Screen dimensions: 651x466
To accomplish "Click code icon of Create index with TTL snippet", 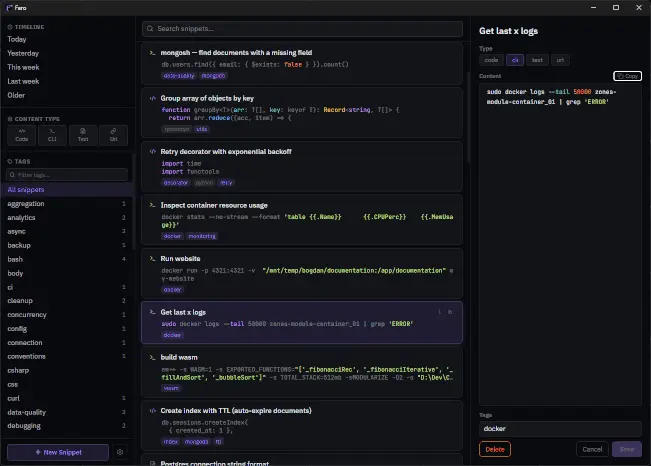I will (152, 410).
